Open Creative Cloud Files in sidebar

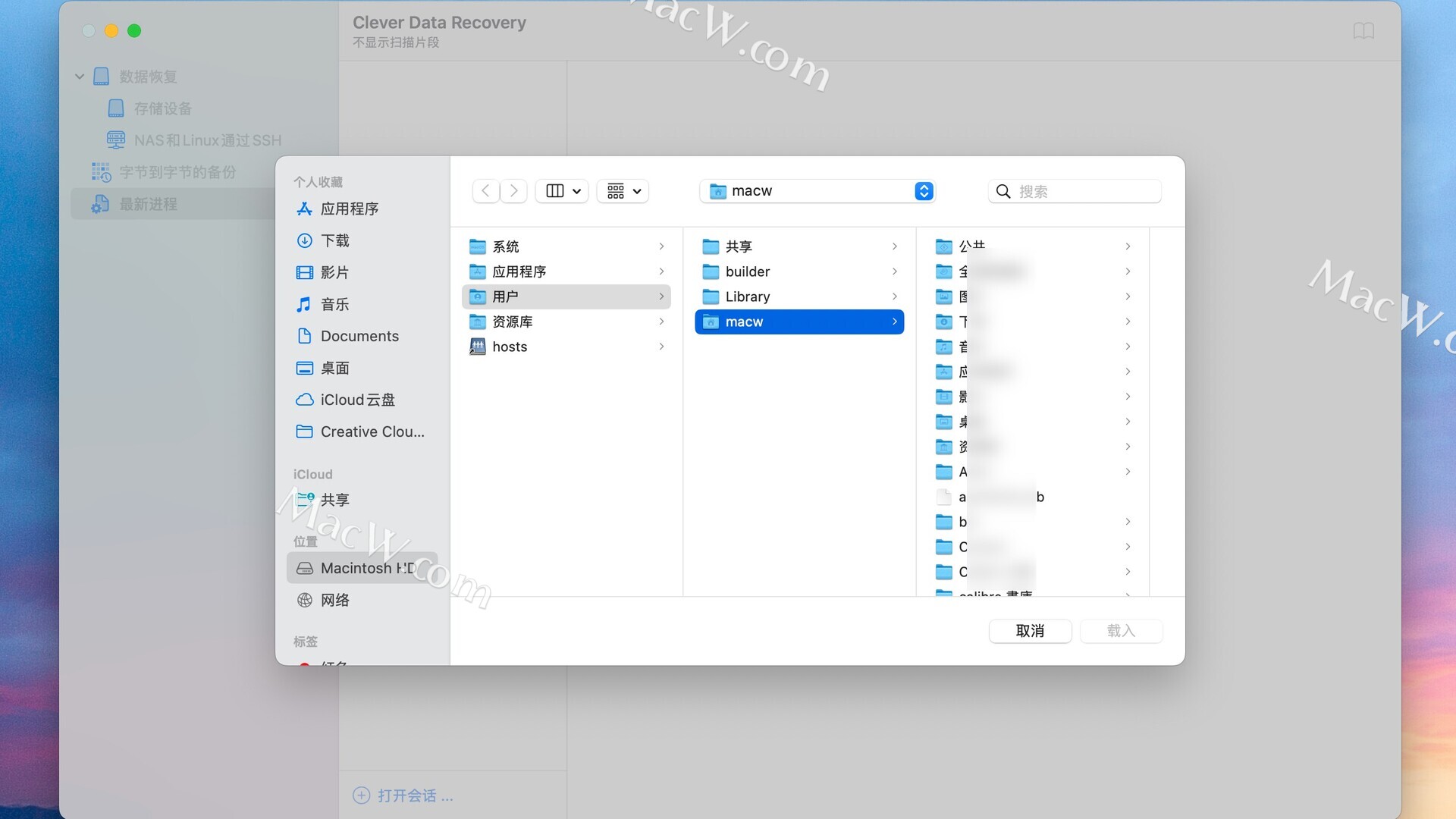tap(372, 431)
